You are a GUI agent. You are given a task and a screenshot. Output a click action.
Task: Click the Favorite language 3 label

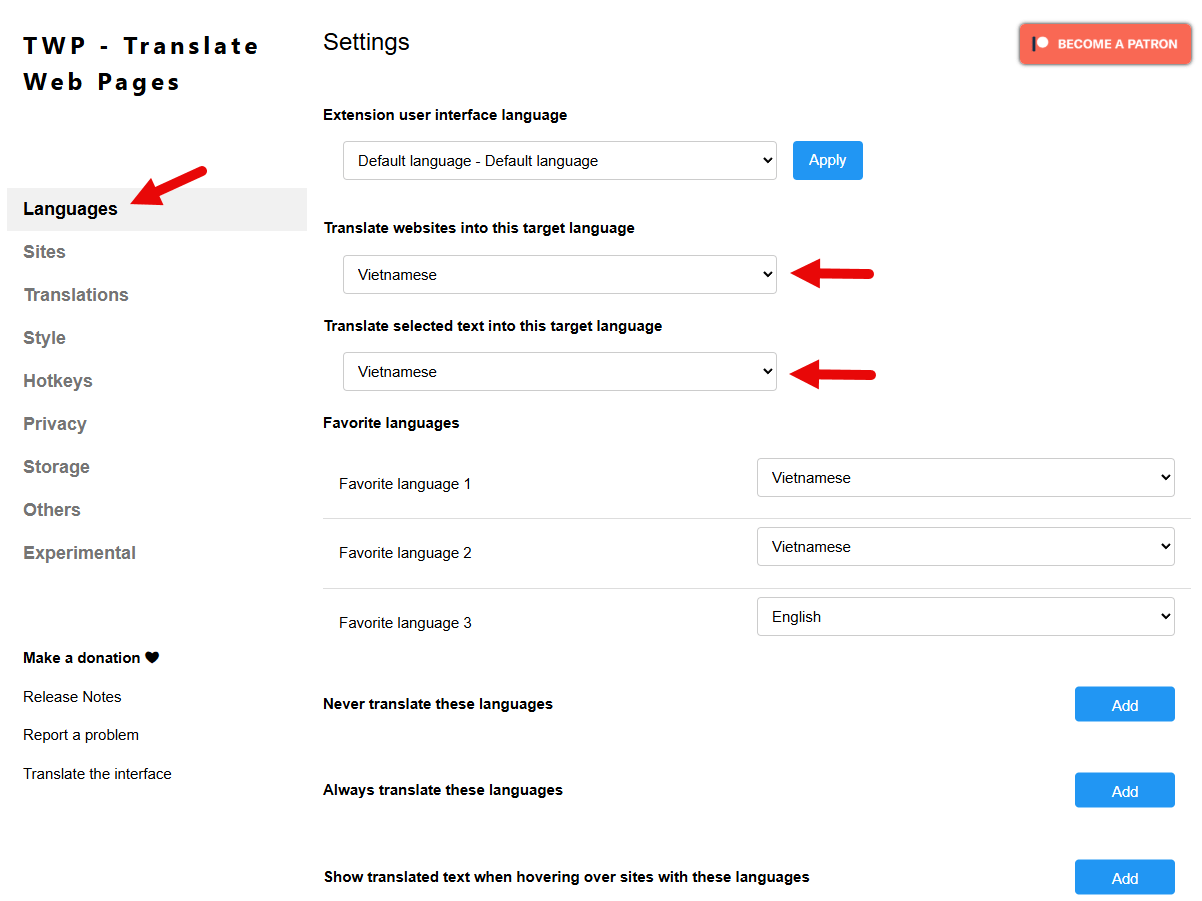[x=405, y=623]
